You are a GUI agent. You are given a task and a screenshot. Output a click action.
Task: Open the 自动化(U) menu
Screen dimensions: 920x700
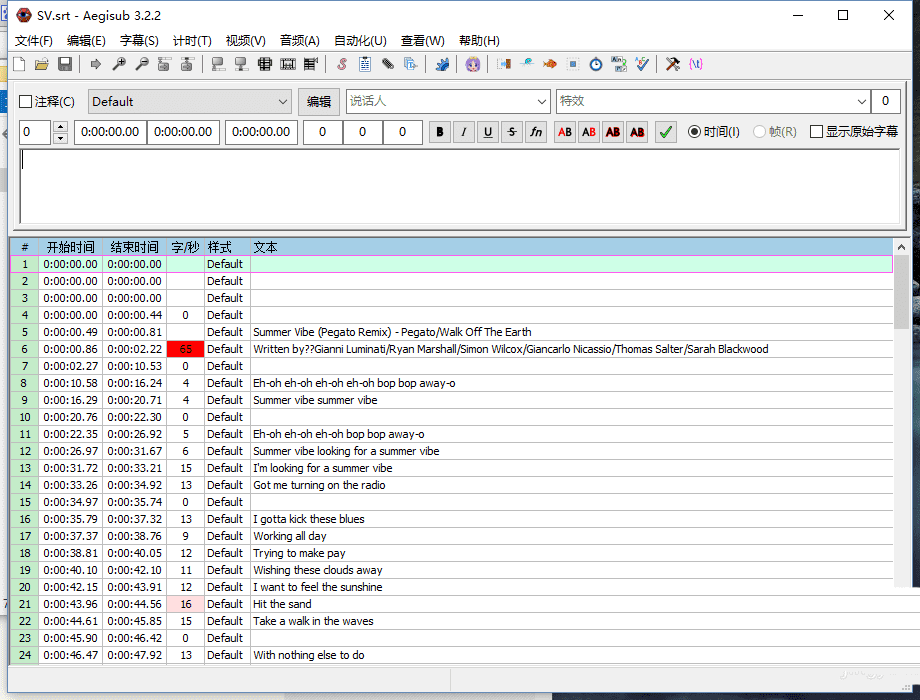point(360,40)
